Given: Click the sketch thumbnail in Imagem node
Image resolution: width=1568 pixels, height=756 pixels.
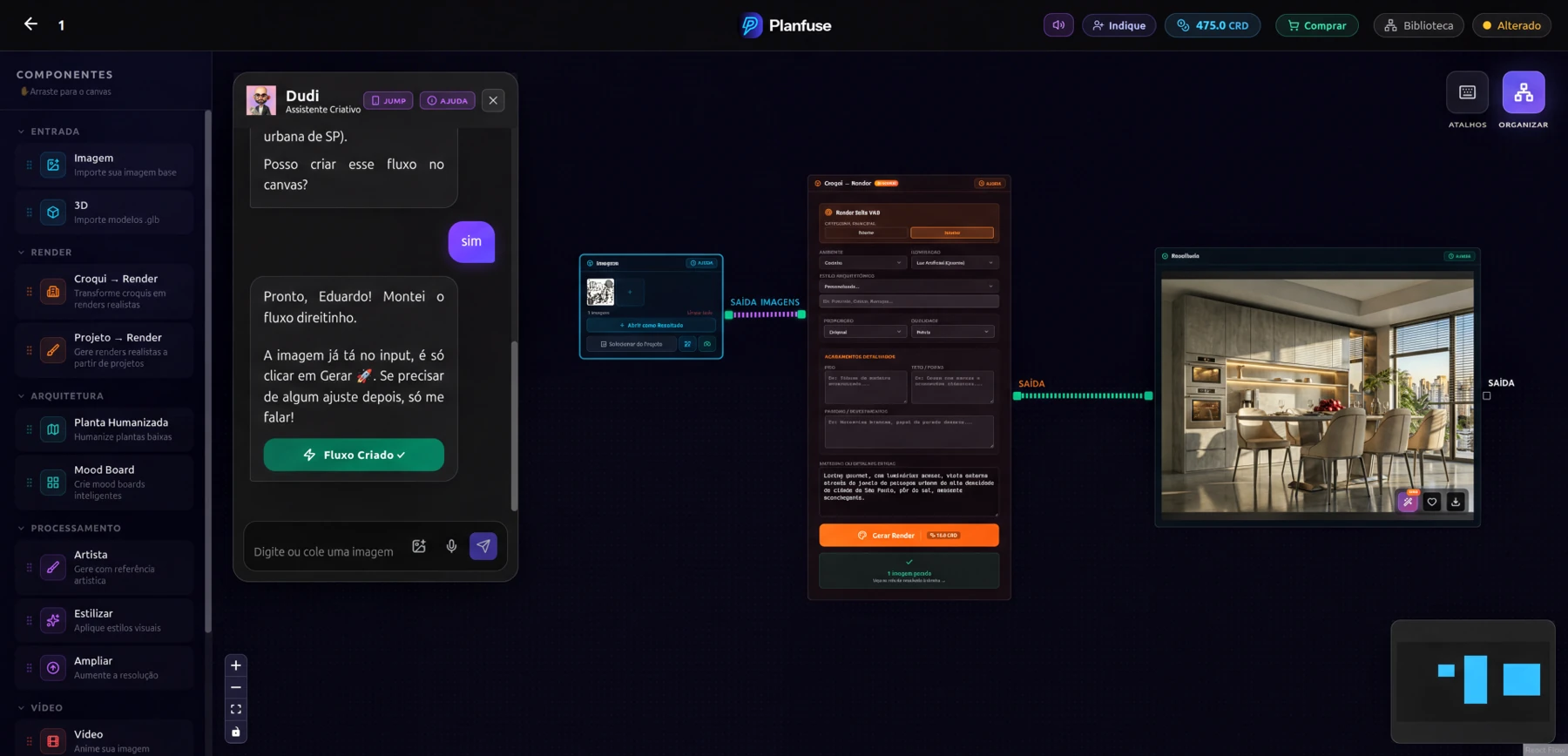Looking at the screenshot, I should coord(600,292).
